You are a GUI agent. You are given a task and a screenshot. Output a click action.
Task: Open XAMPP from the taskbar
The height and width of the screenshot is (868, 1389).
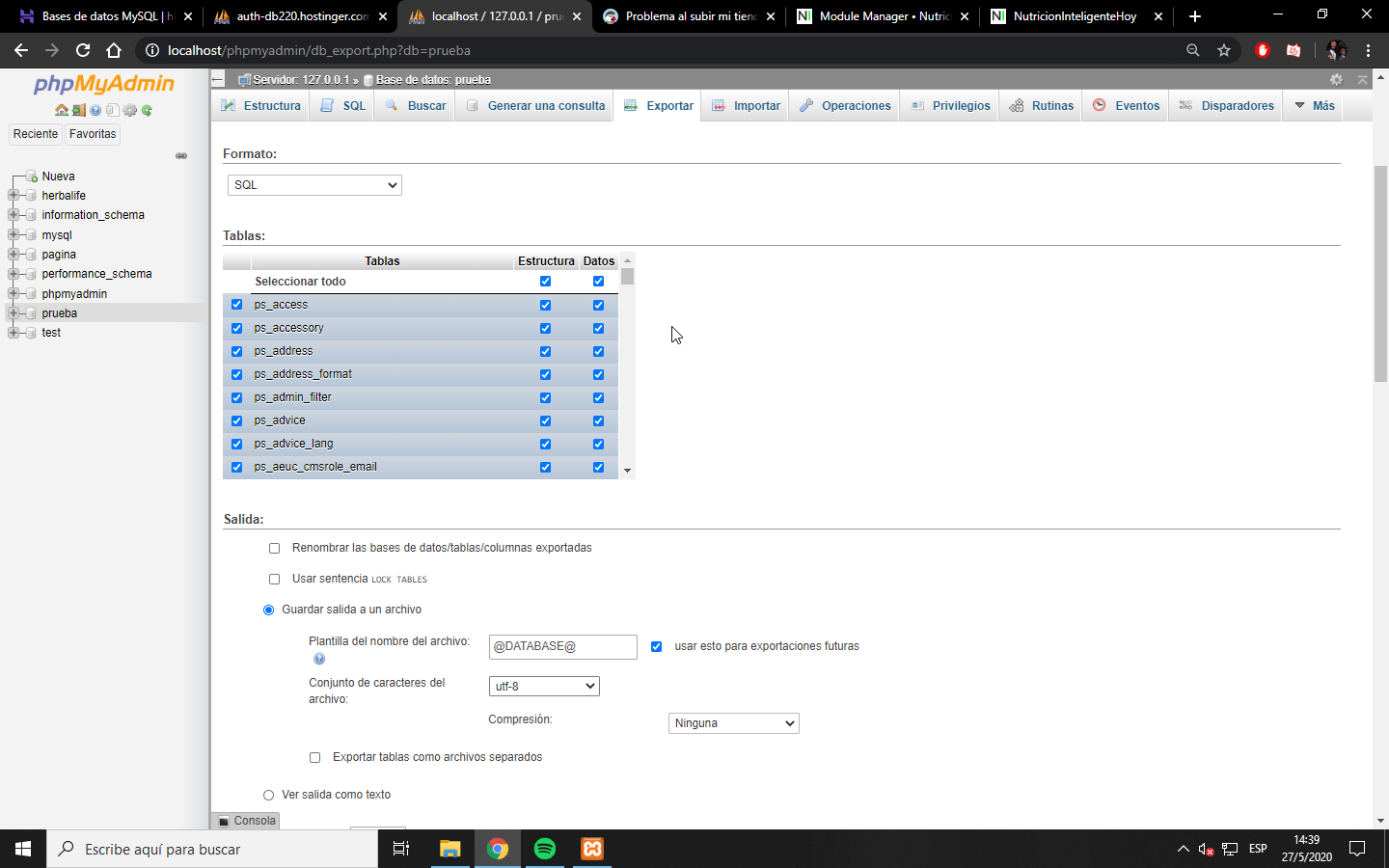point(592,849)
